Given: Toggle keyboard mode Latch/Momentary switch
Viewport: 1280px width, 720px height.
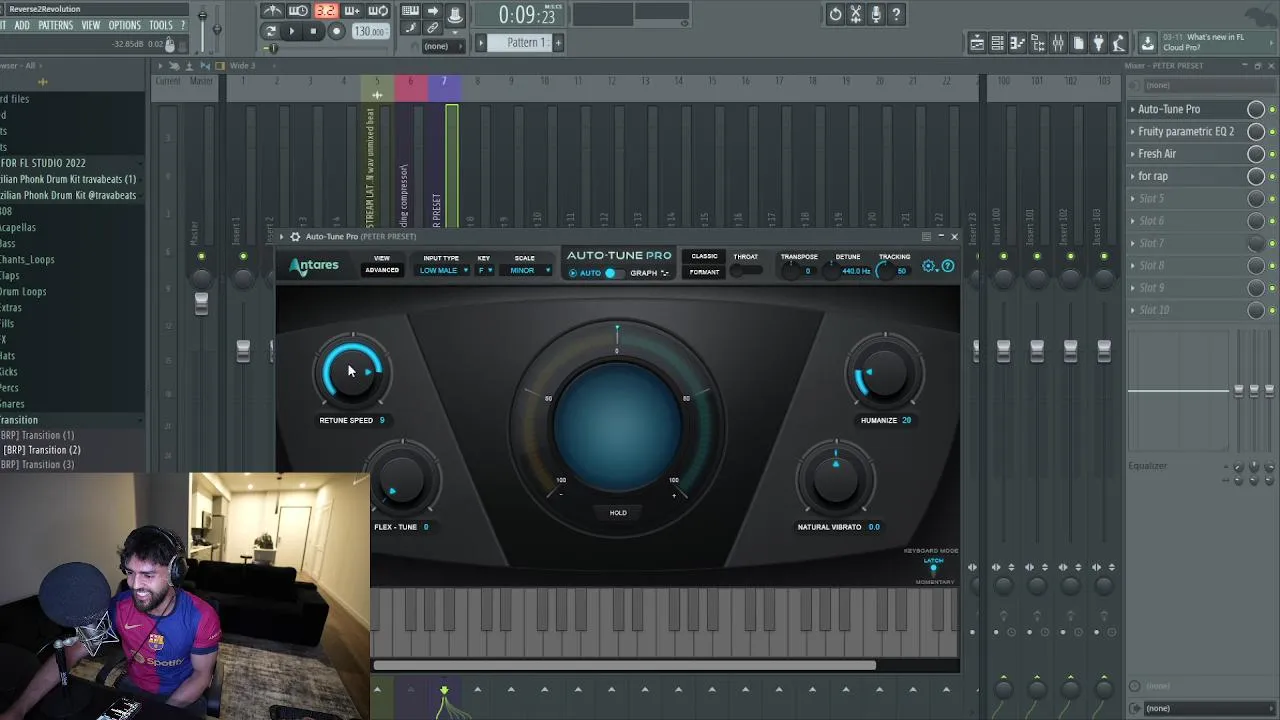Looking at the screenshot, I should coord(933,570).
